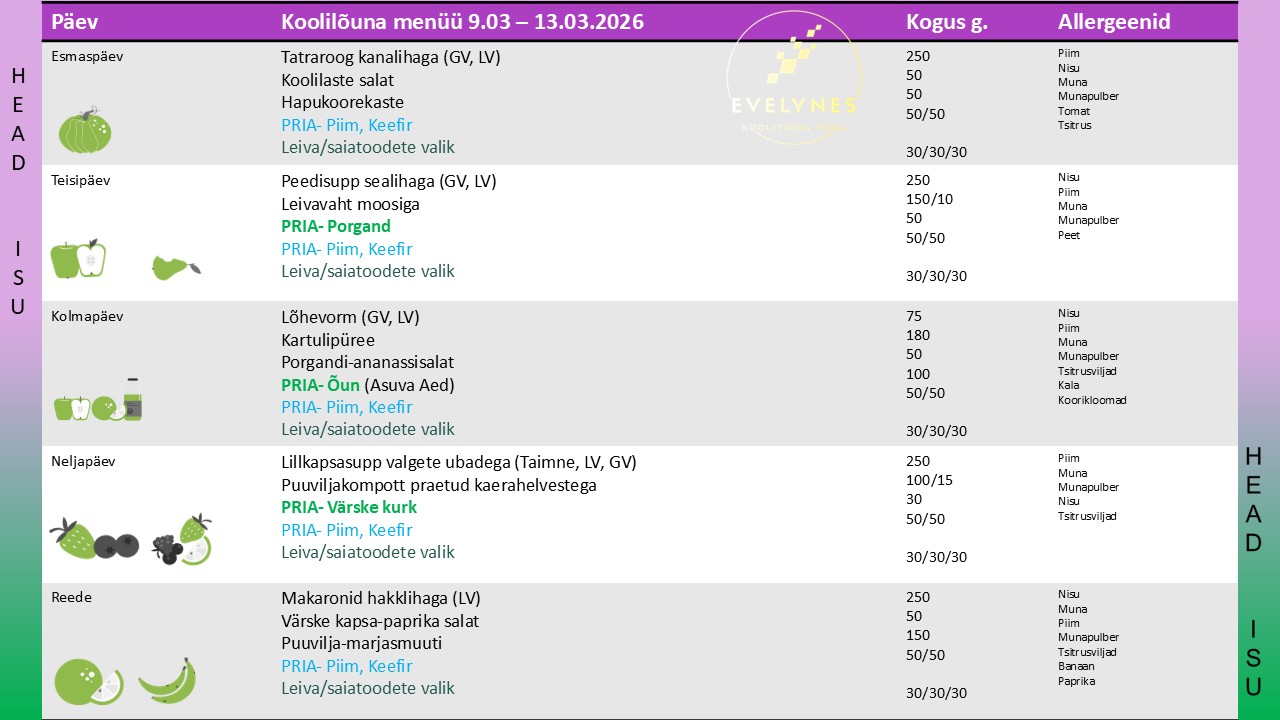Open the PRIA- Õun link
The height and width of the screenshot is (720, 1280).
click(320, 385)
